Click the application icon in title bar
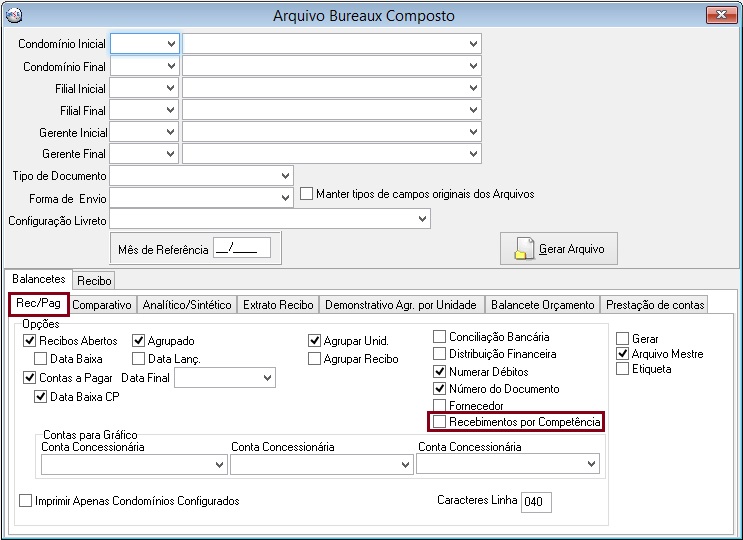743x540 pixels. coord(13,15)
